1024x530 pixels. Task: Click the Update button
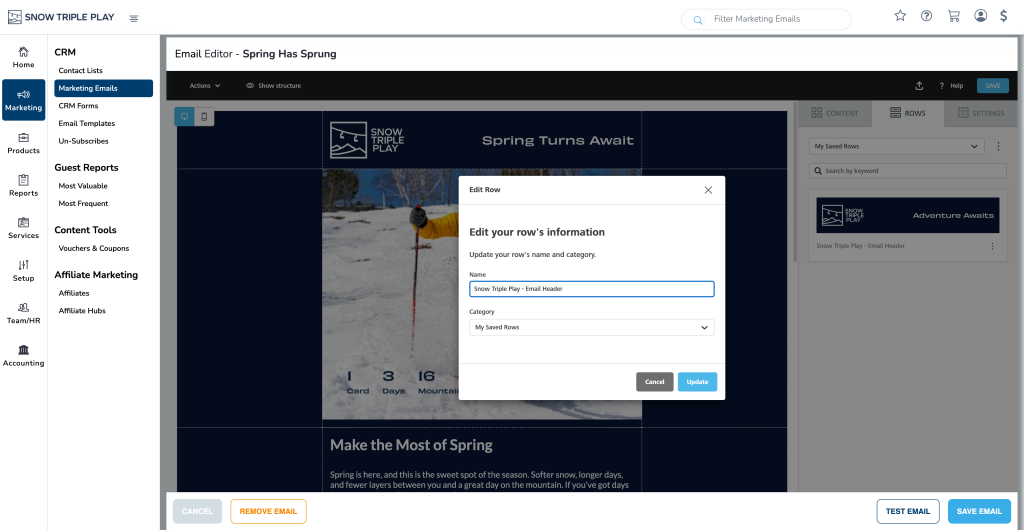click(x=697, y=382)
